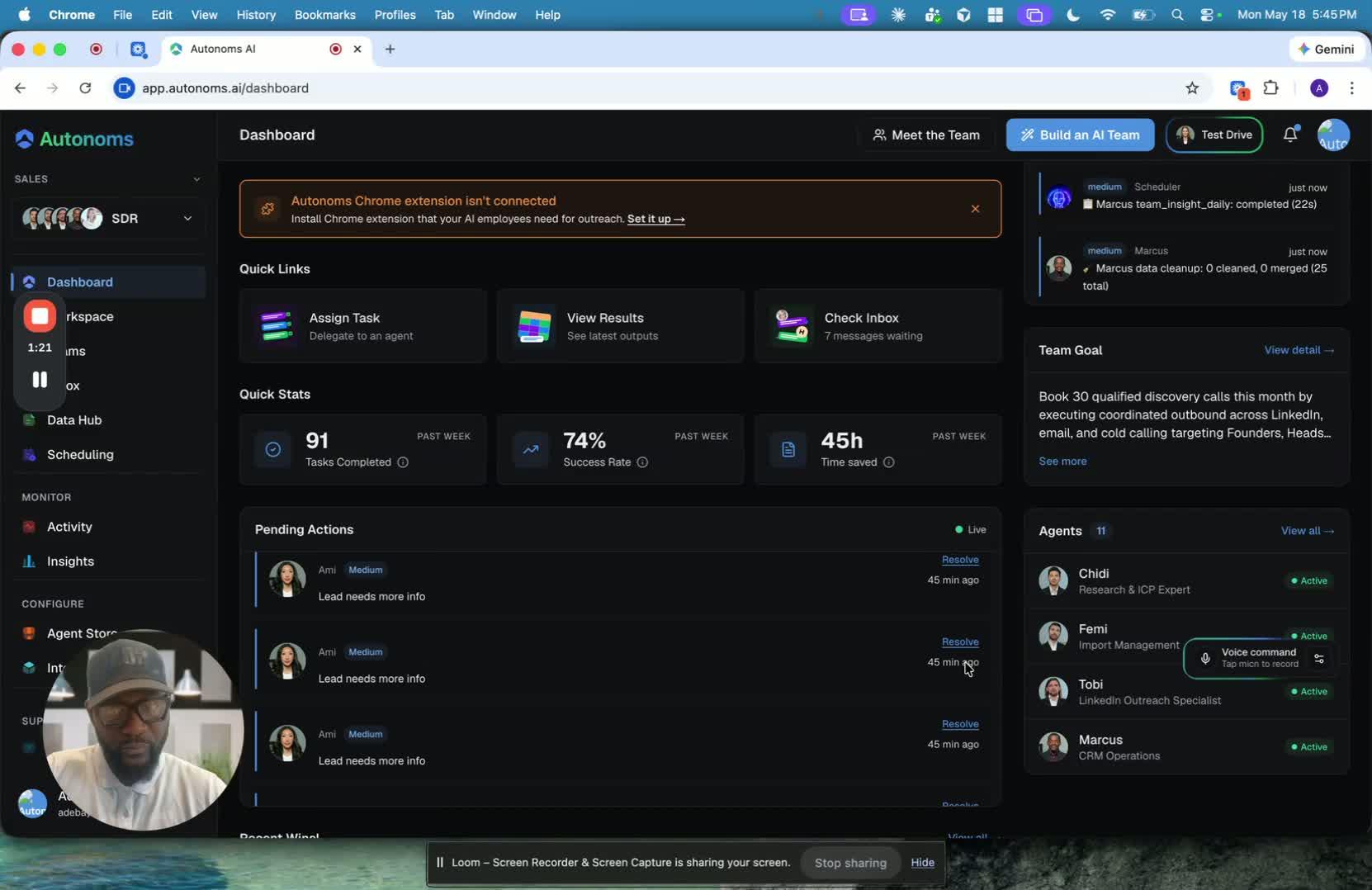The width and height of the screenshot is (1372, 890).
Task: Open the notifications bell
Action: [1290, 135]
